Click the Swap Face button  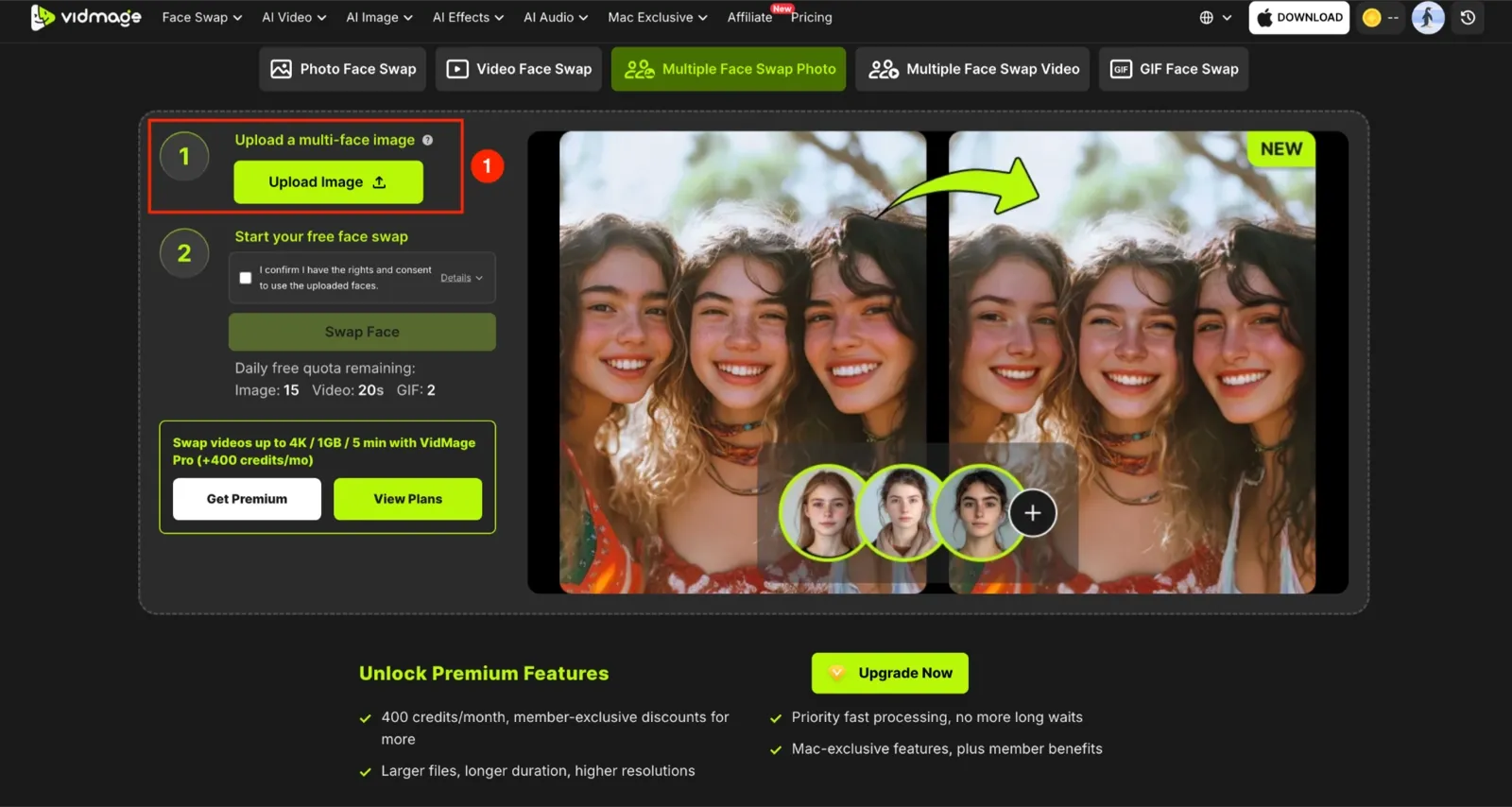362,332
